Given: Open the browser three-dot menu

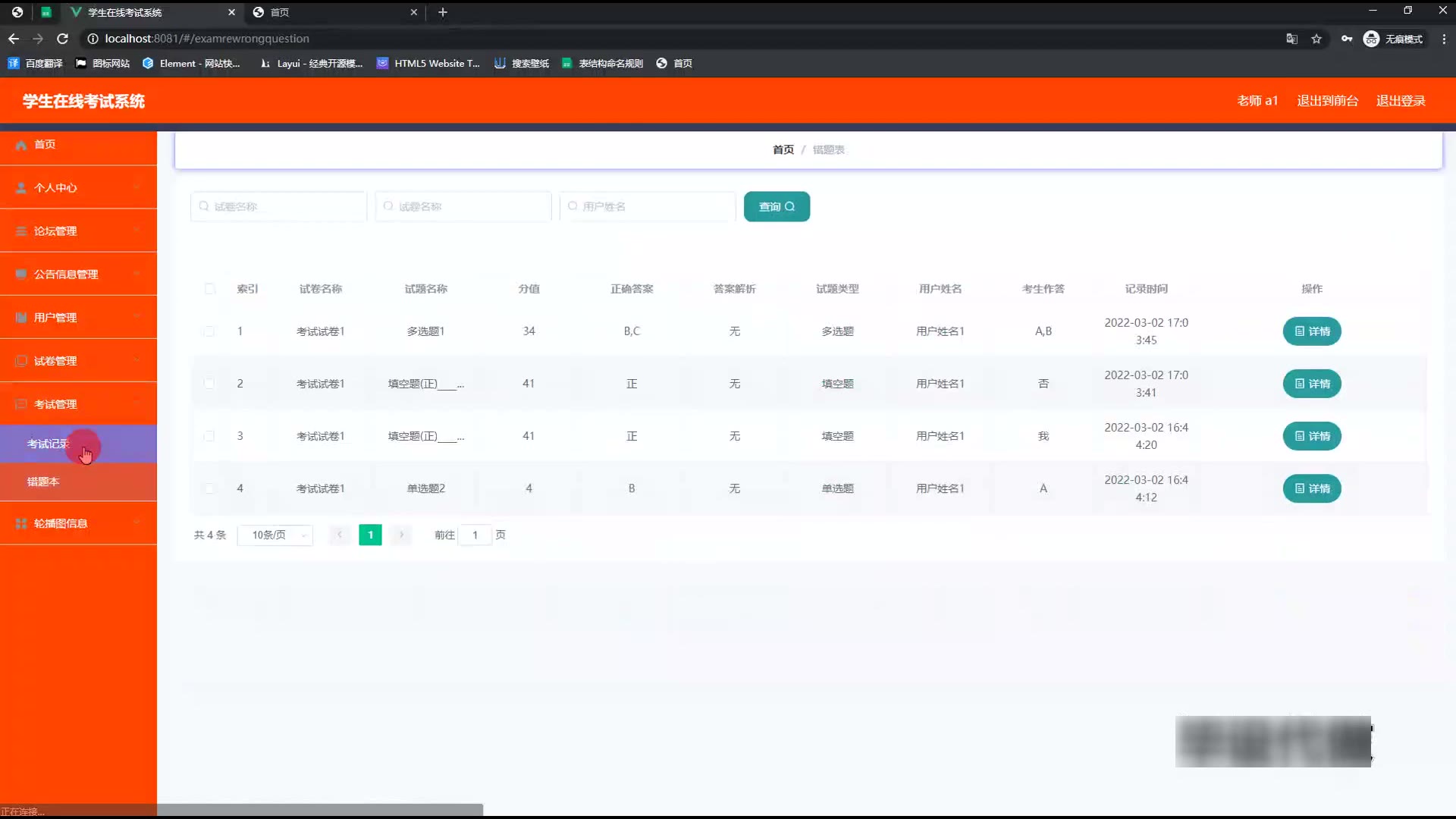Looking at the screenshot, I should [1444, 39].
